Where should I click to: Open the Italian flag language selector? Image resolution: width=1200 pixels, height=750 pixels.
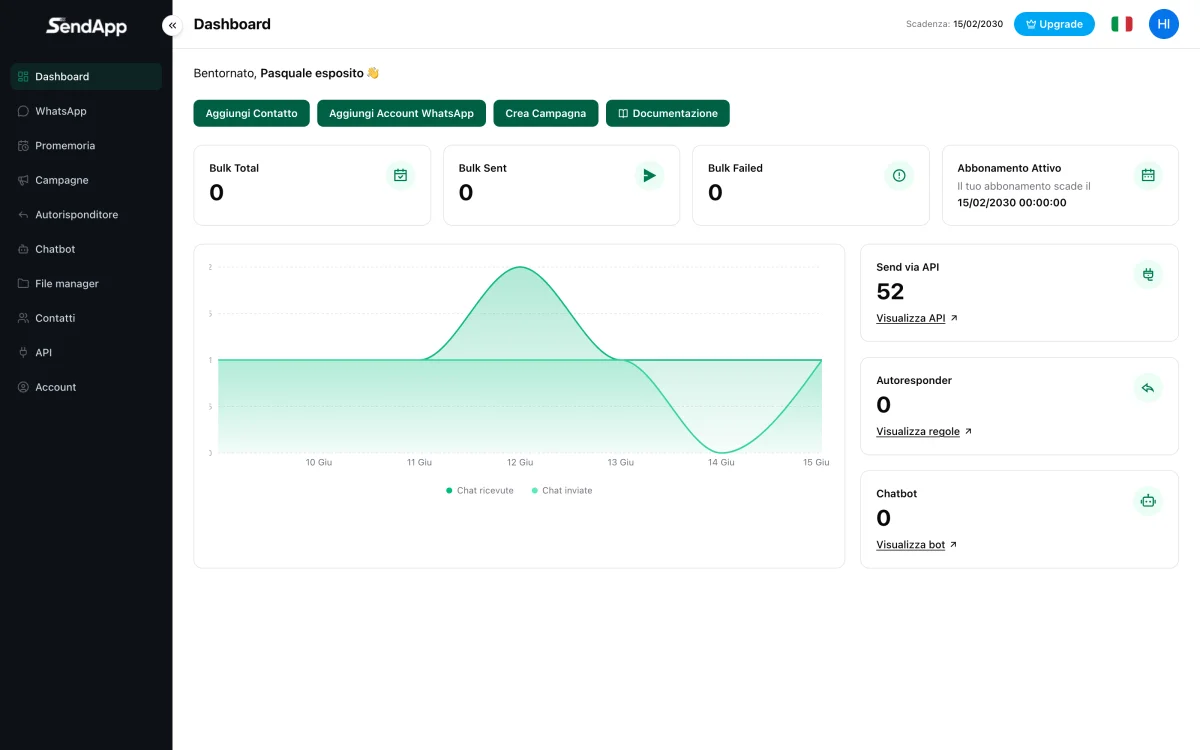tap(1122, 24)
